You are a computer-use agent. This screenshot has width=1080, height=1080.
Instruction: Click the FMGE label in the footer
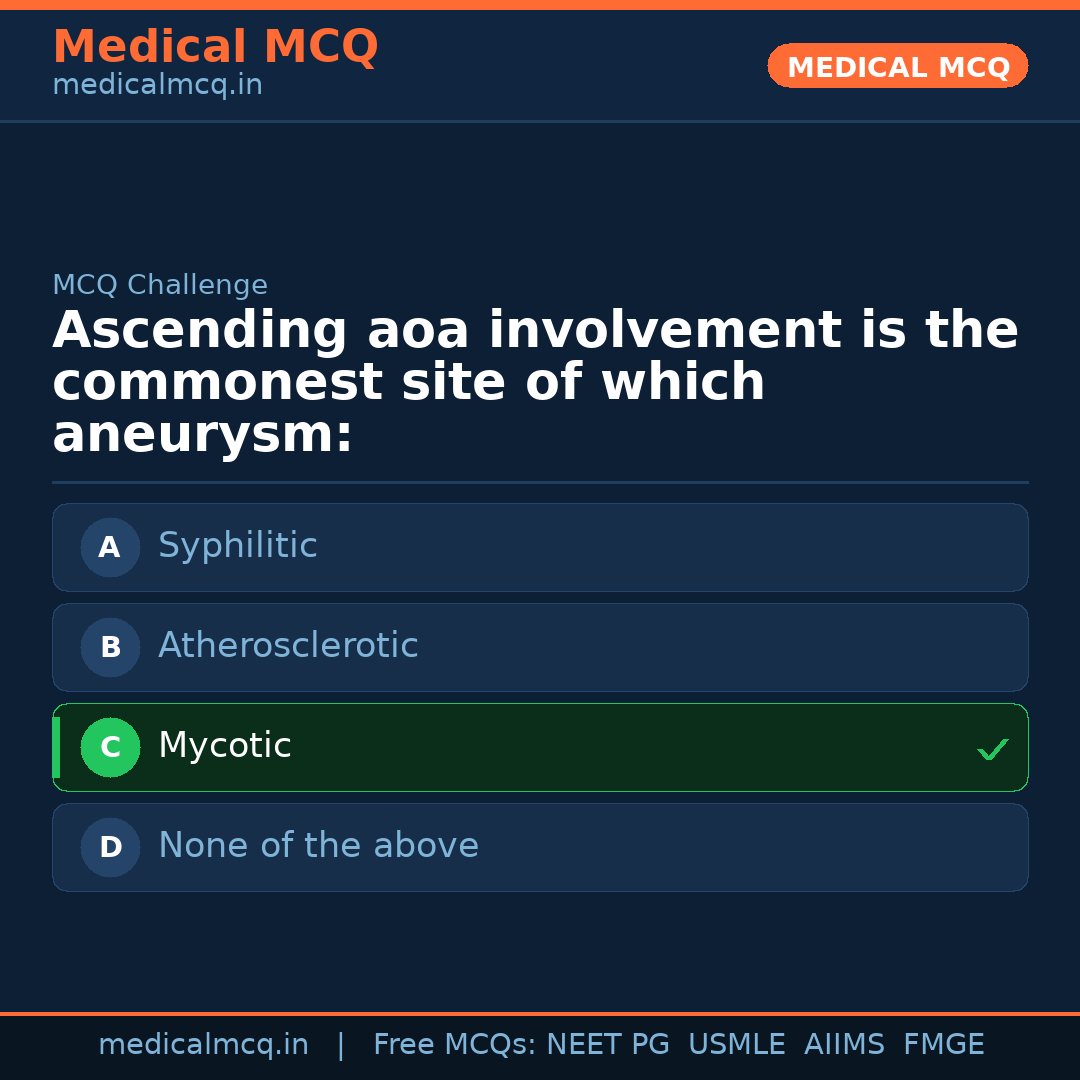[943, 1043]
